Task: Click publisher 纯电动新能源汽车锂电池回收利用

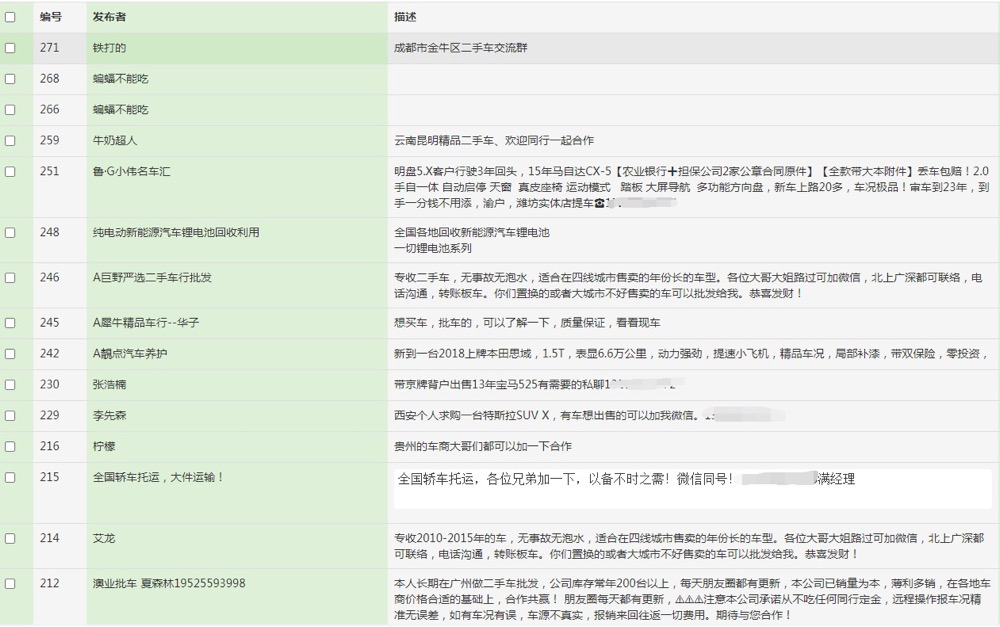Action: pos(176,233)
